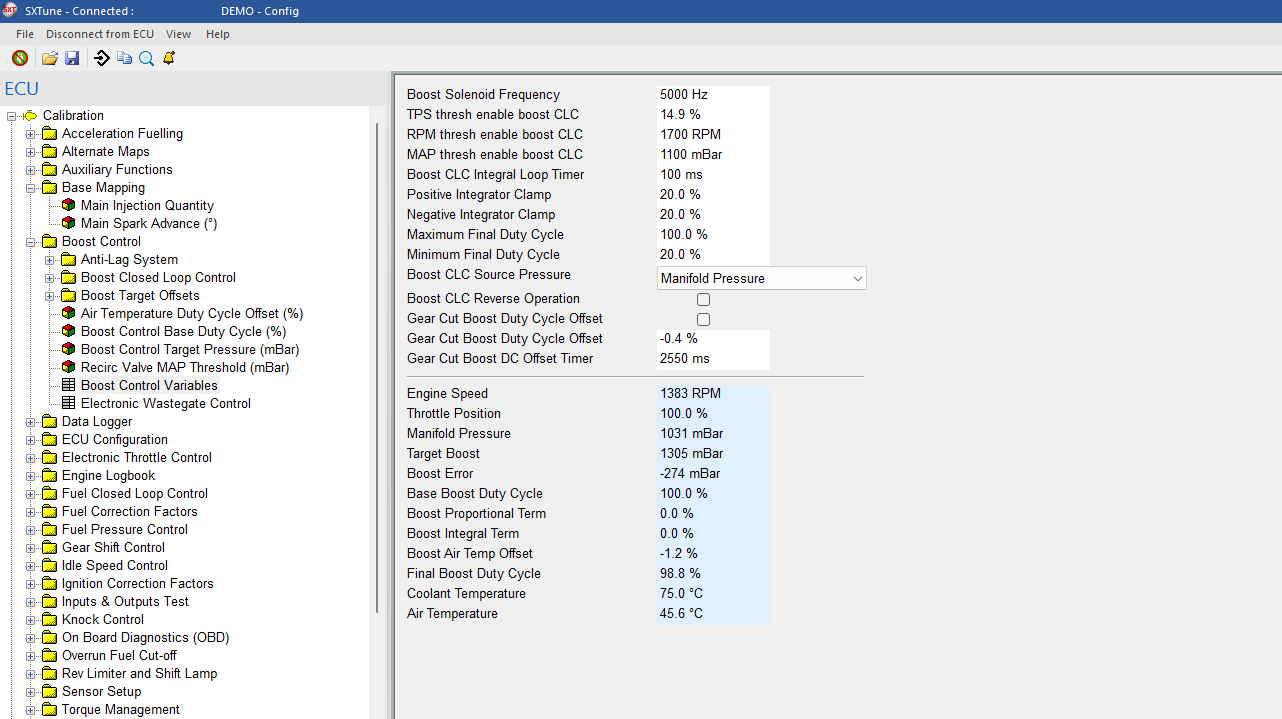
Task: Click Positive Integrator Clamp value field
Action: tap(714, 194)
